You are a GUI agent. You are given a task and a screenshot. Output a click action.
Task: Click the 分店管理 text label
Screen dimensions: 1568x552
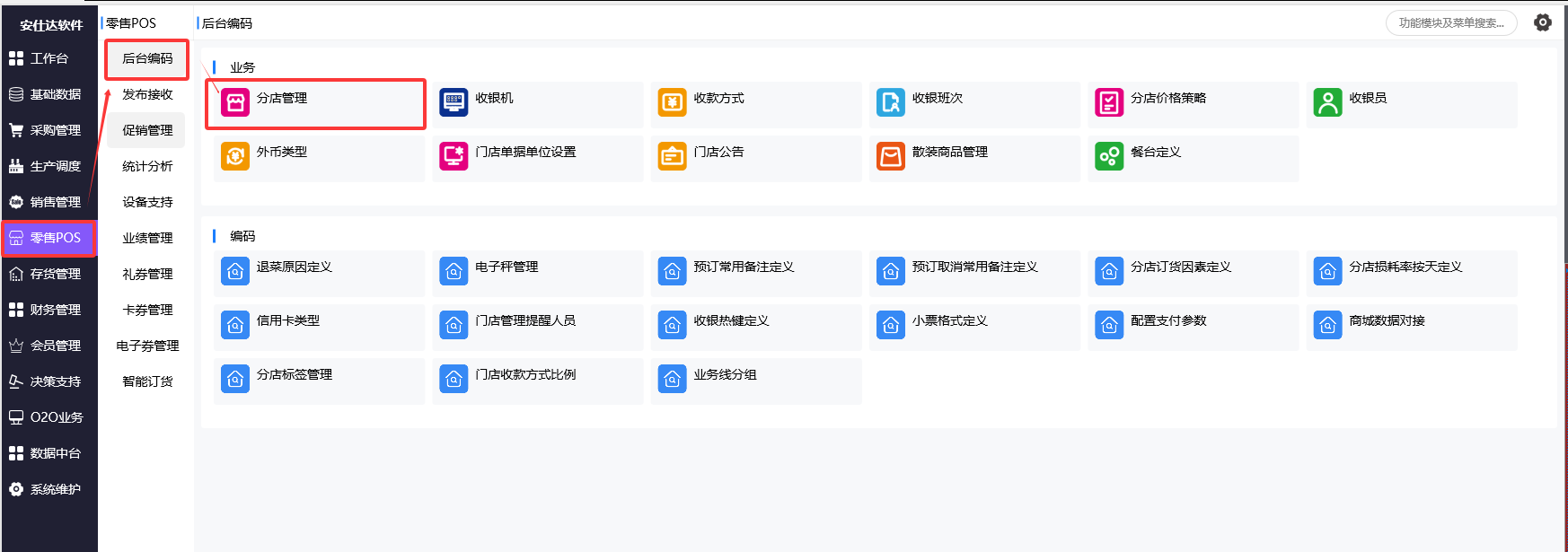tap(282, 98)
